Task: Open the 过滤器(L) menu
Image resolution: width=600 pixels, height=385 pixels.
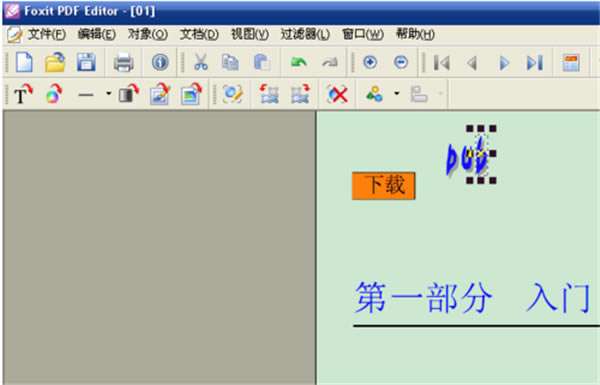Action: click(x=305, y=34)
